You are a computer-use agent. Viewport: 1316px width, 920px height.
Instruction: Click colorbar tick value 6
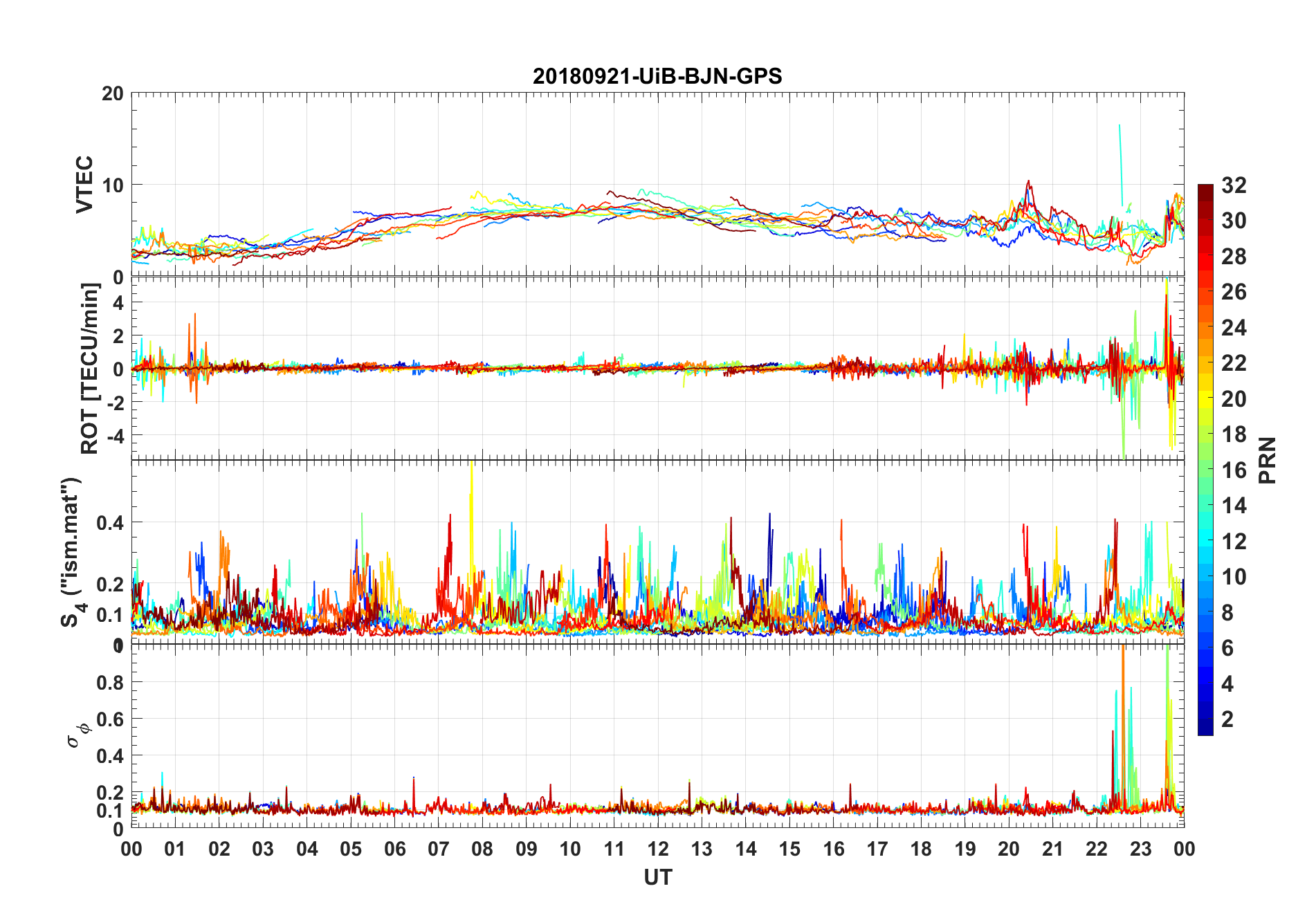(1227, 647)
